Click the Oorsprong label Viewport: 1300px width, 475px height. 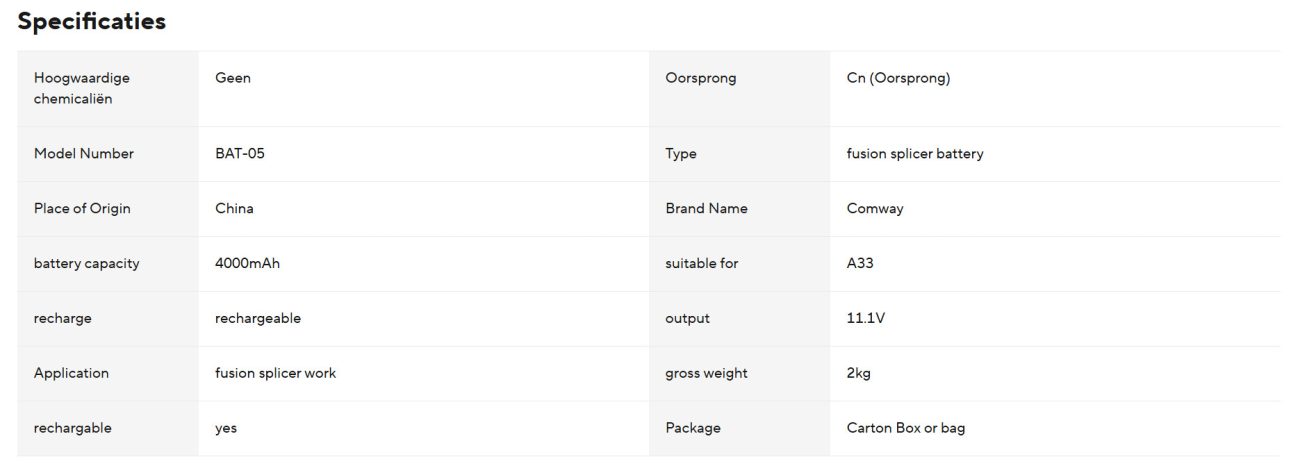point(700,79)
